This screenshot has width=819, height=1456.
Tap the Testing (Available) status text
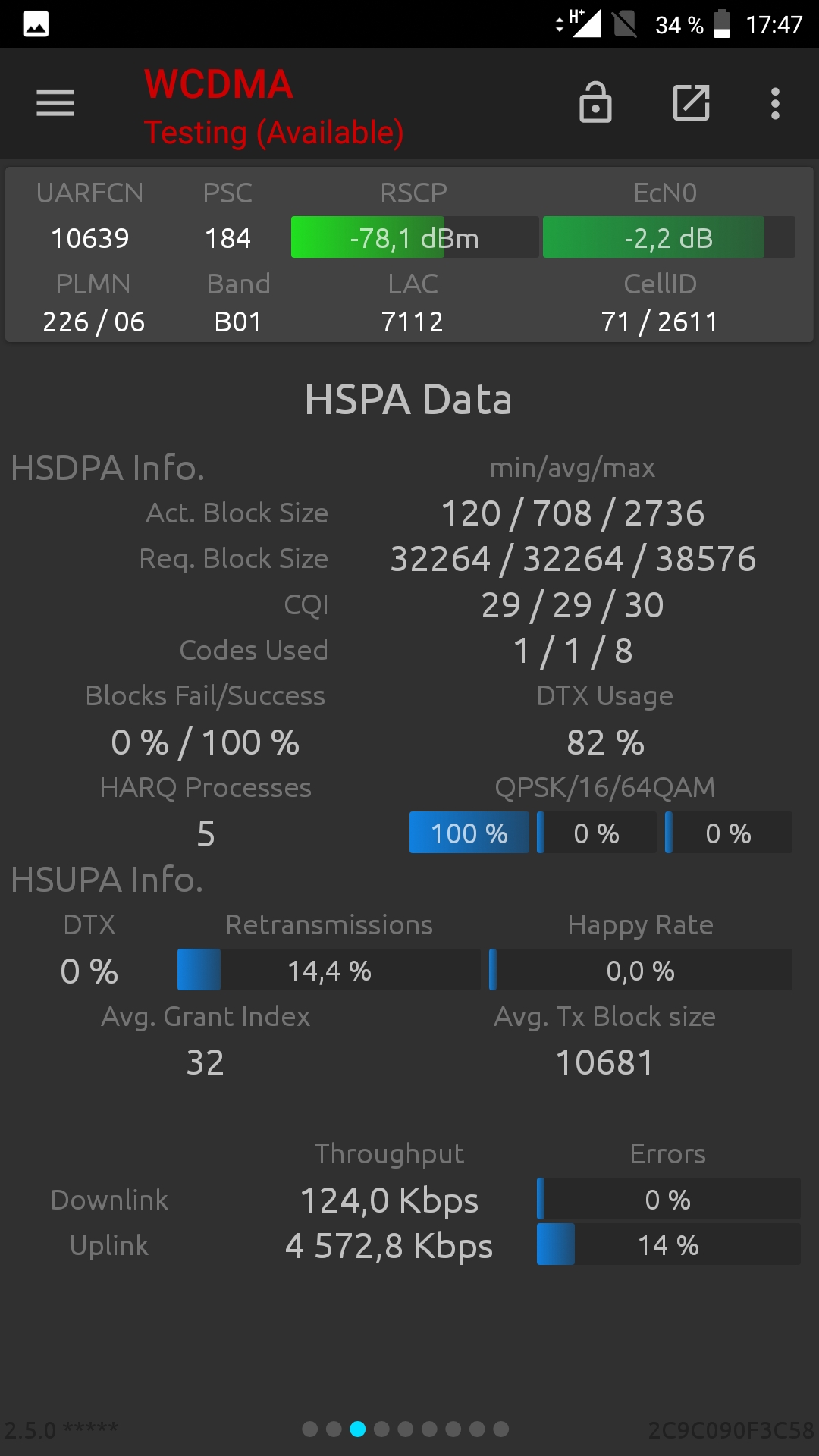[274, 133]
